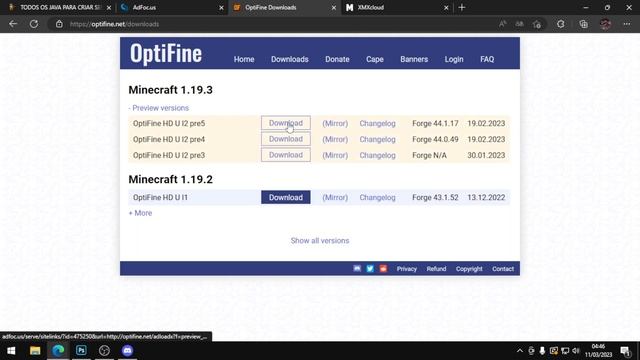
Task: Open Mirror link for HD U I1
Action: pos(335,198)
